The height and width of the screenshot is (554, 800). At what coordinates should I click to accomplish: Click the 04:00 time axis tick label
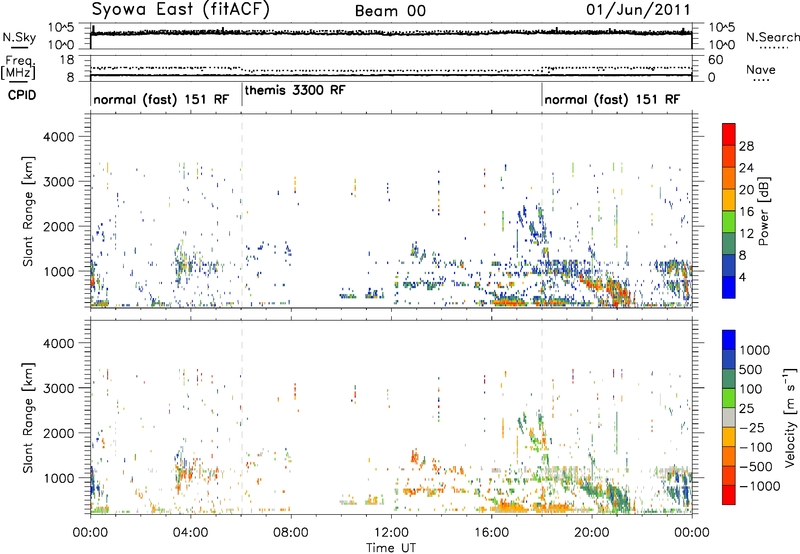(x=190, y=533)
